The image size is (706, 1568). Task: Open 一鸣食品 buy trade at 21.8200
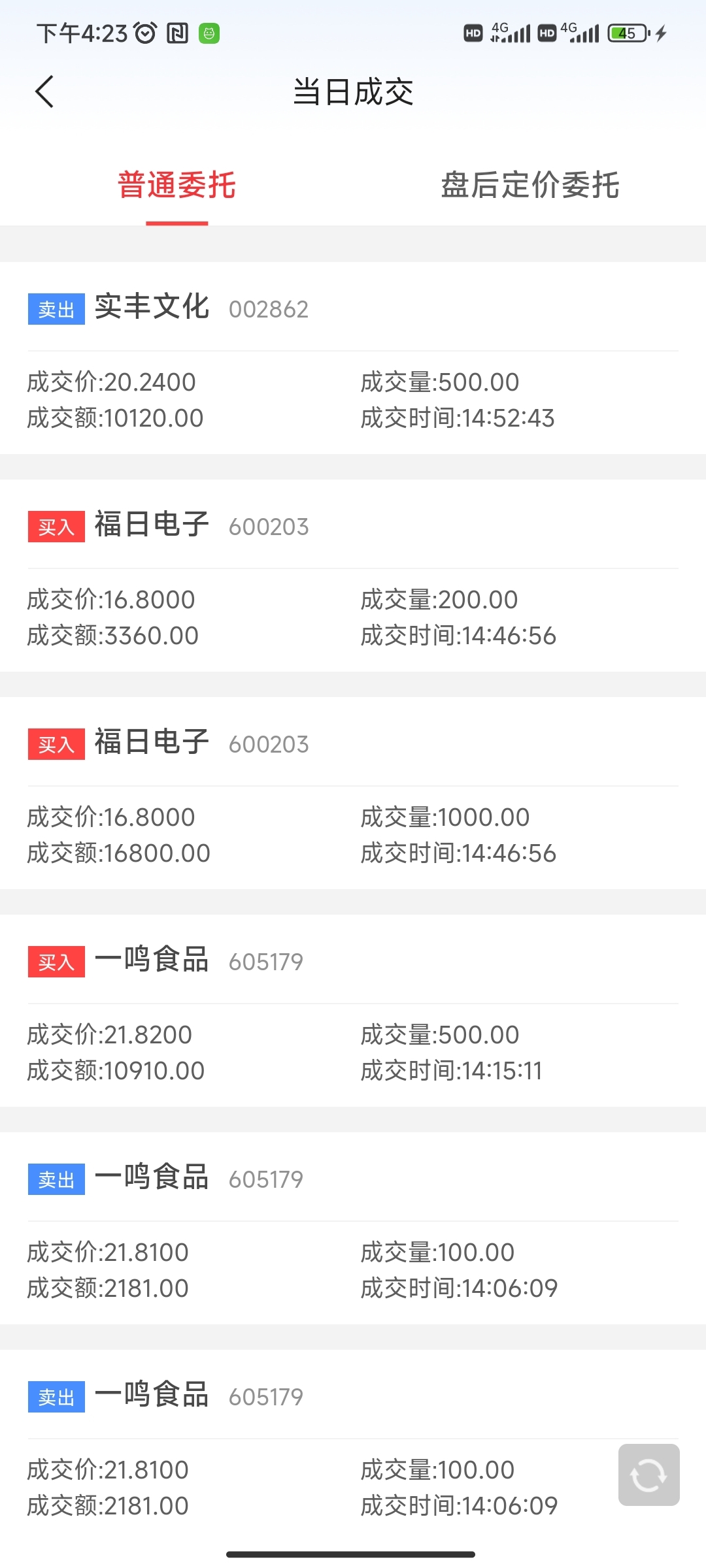pyautogui.click(x=353, y=1011)
